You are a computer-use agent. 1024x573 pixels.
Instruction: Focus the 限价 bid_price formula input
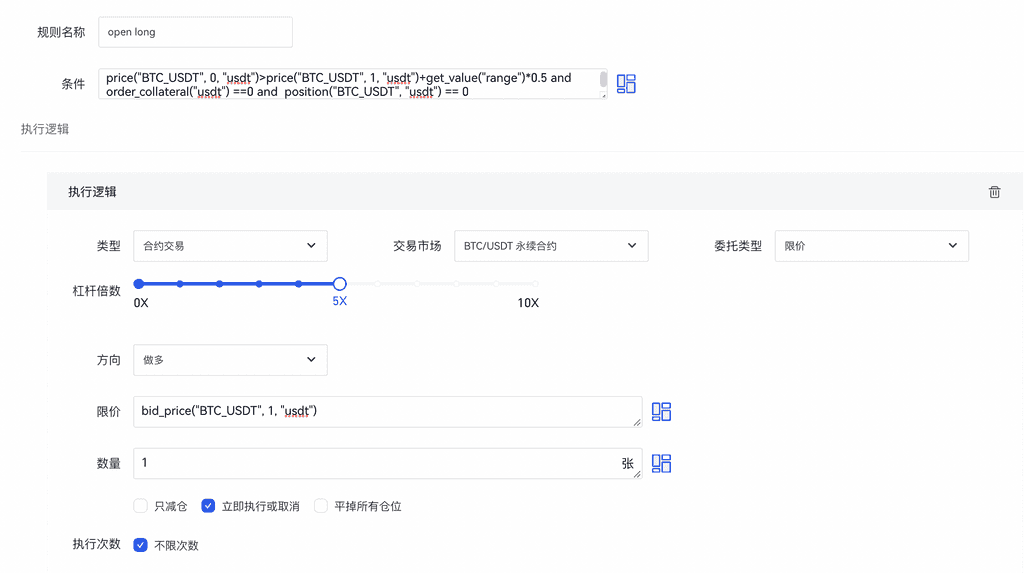pyautogui.click(x=387, y=411)
